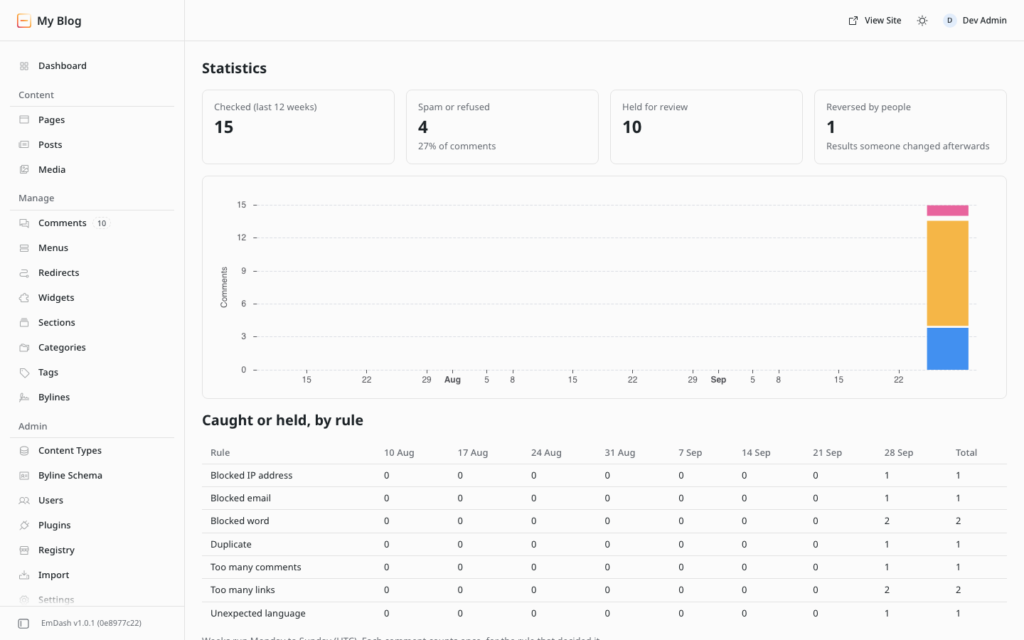This screenshot has height=640, width=1024.
Task: Click the orange segment of chart bar
Action: 947,273
